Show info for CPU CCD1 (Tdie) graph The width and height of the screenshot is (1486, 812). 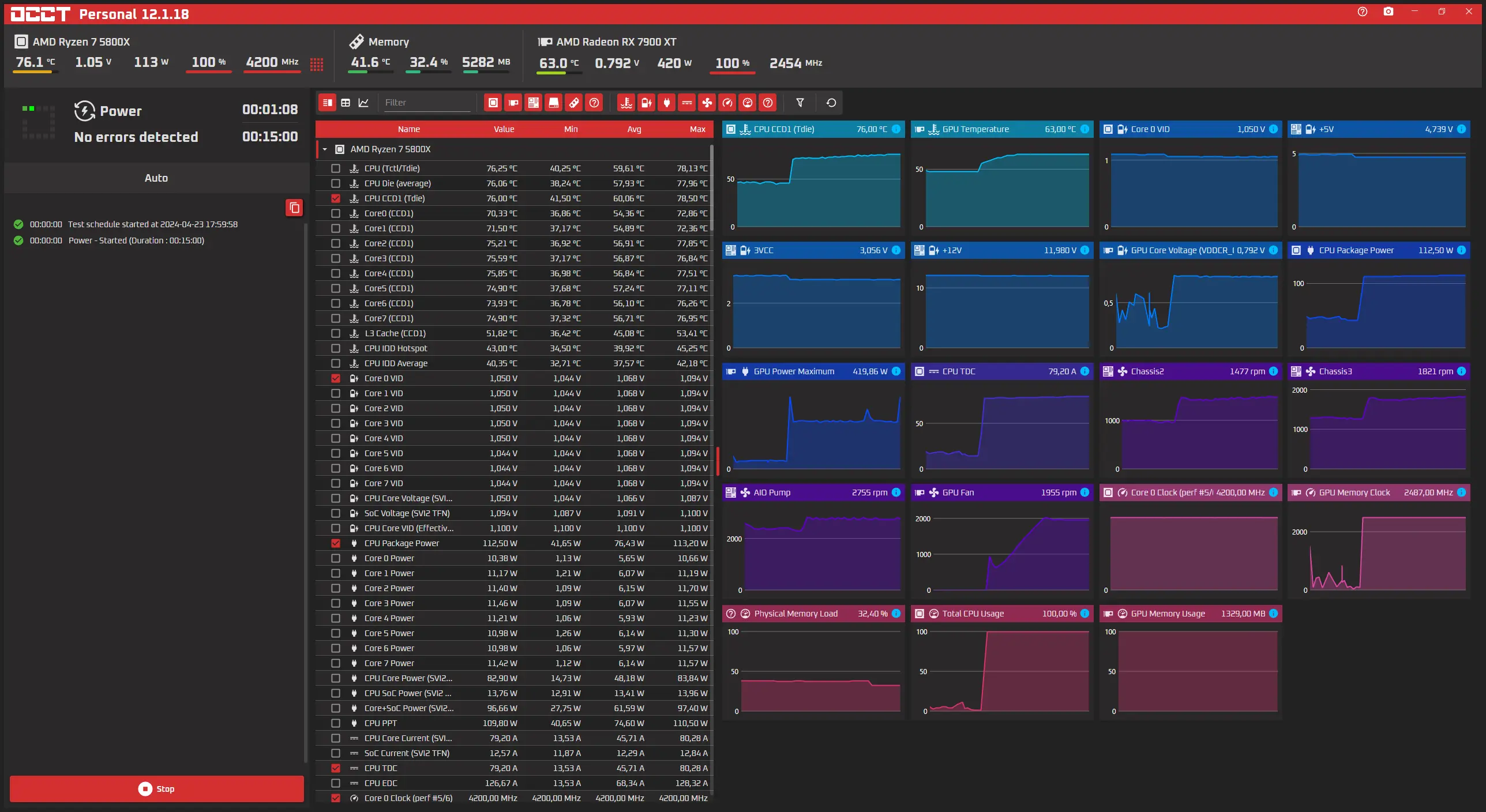point(896,129)
